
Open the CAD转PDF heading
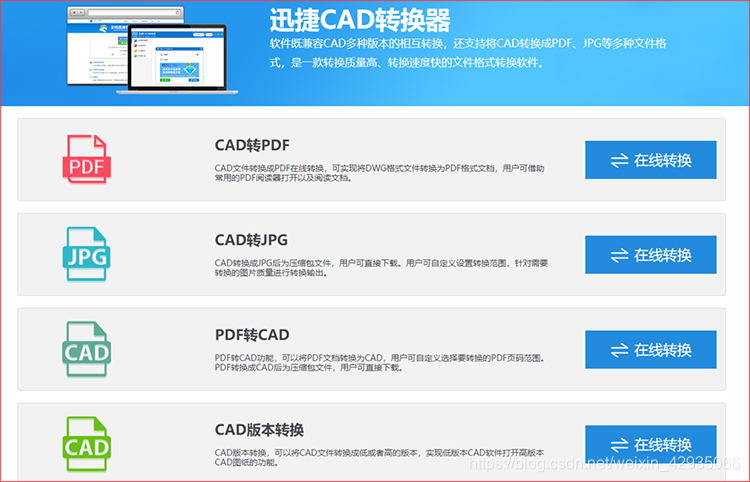point(252,145)
